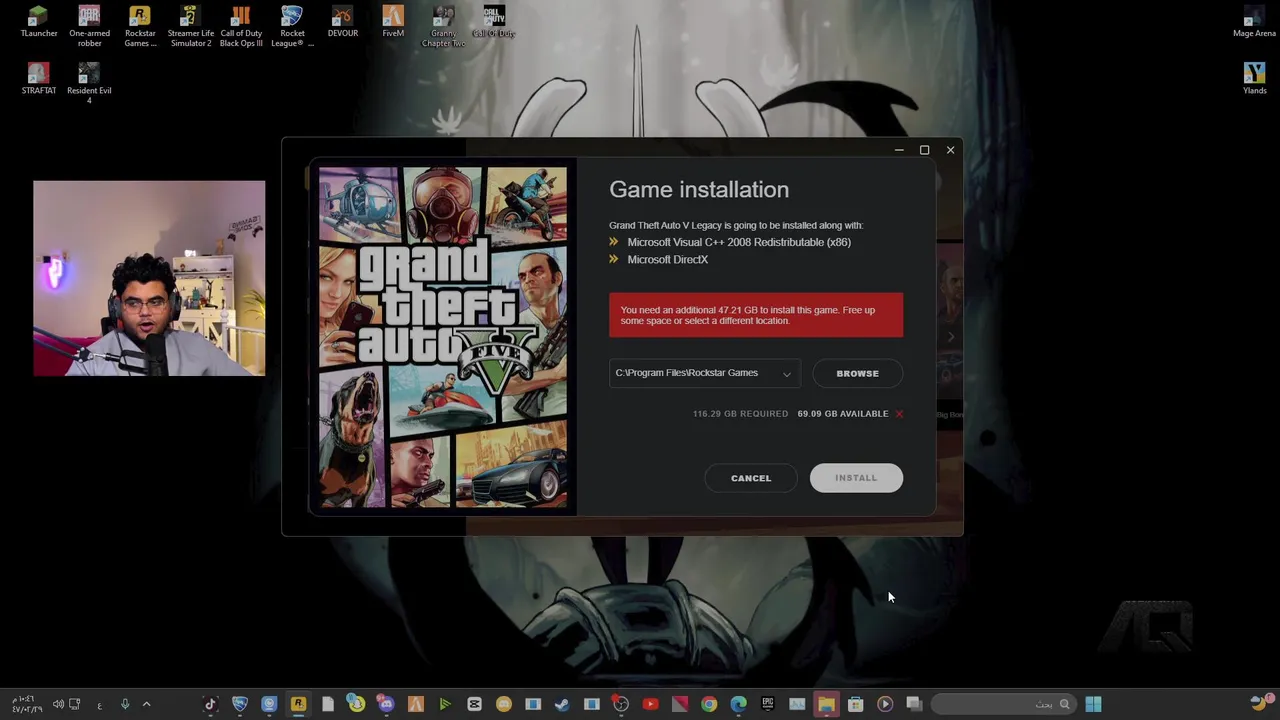The image size is (1280, 720).
Task: Open Microsoft Store from the taskbar
Action: click(x=855, y=704)
